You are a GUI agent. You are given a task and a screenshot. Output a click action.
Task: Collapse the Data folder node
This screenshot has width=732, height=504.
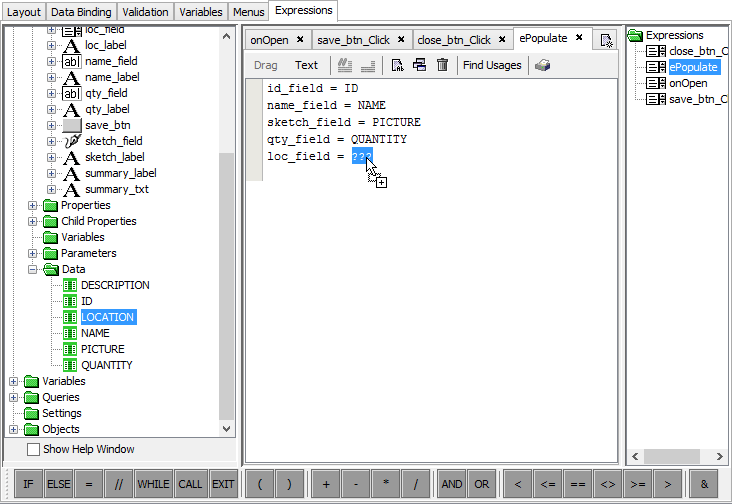click(x=34, y=269)
